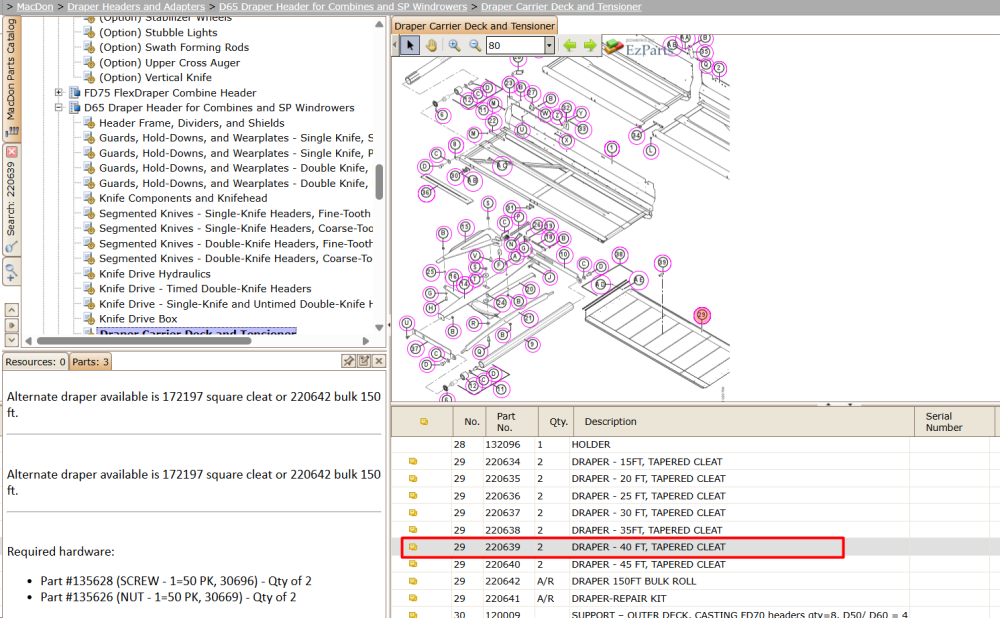Click the side tab strip's scroll-up button

pos(11,310)
